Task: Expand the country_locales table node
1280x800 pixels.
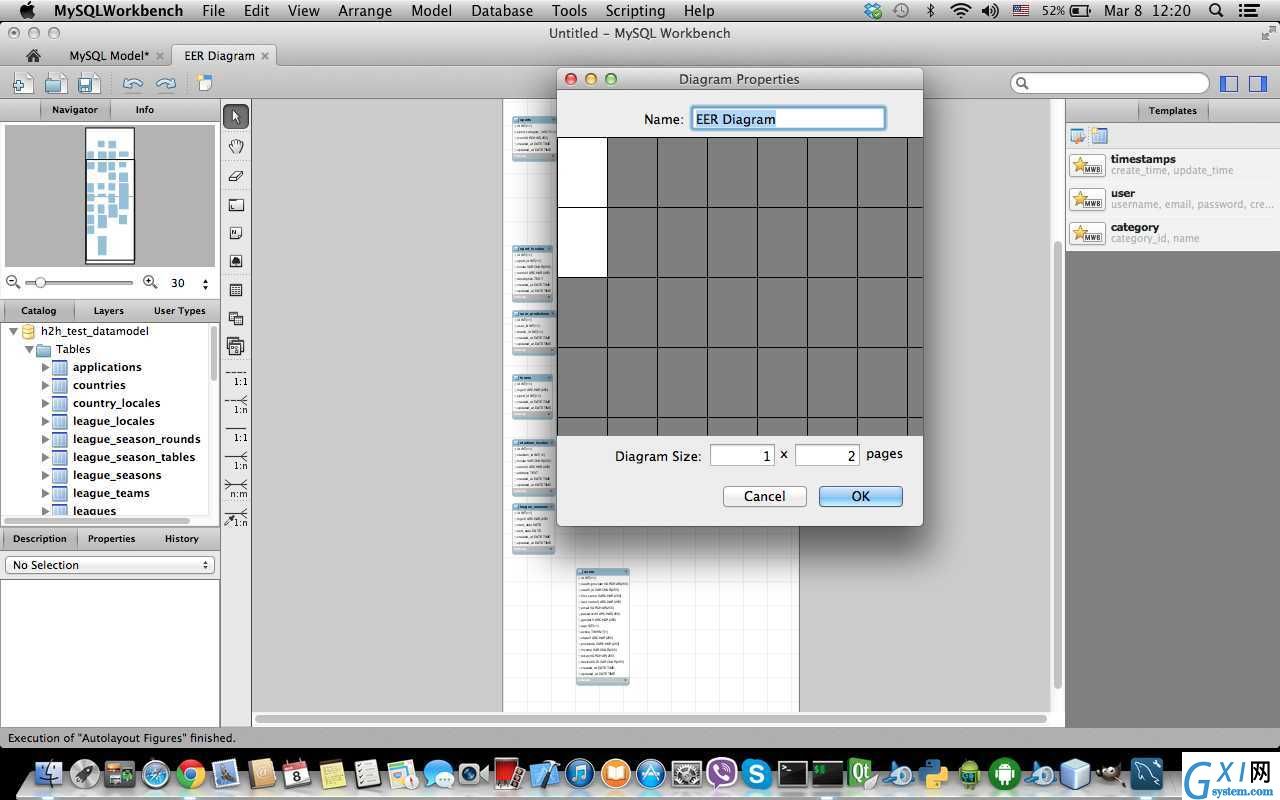Action: tap(46, 403)
